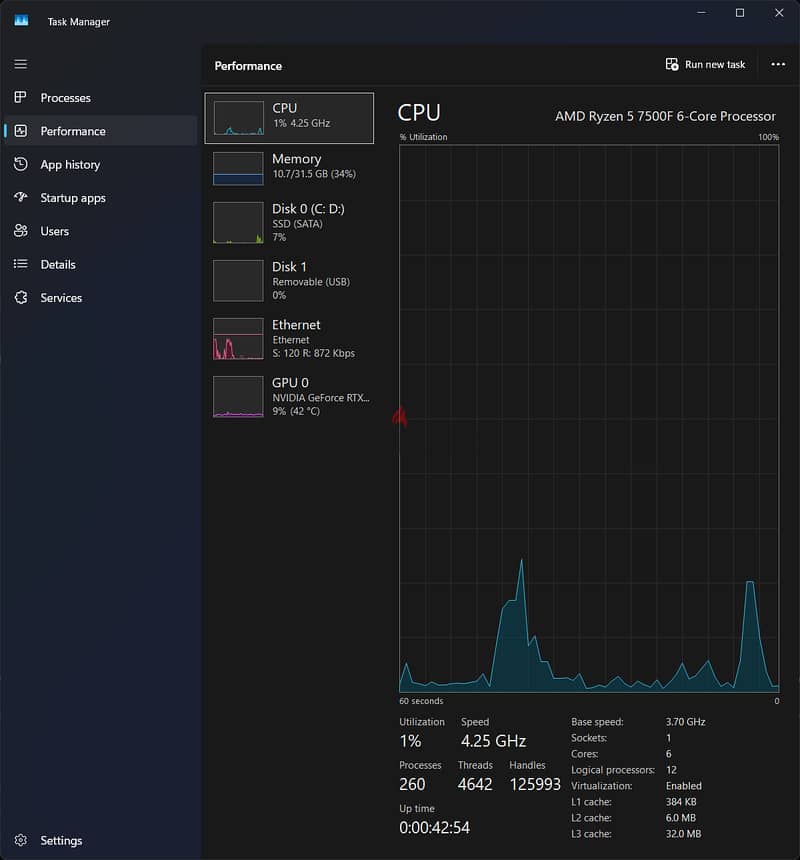
Task: Click the Task Manager app icon
Action: tap(21, 21)
